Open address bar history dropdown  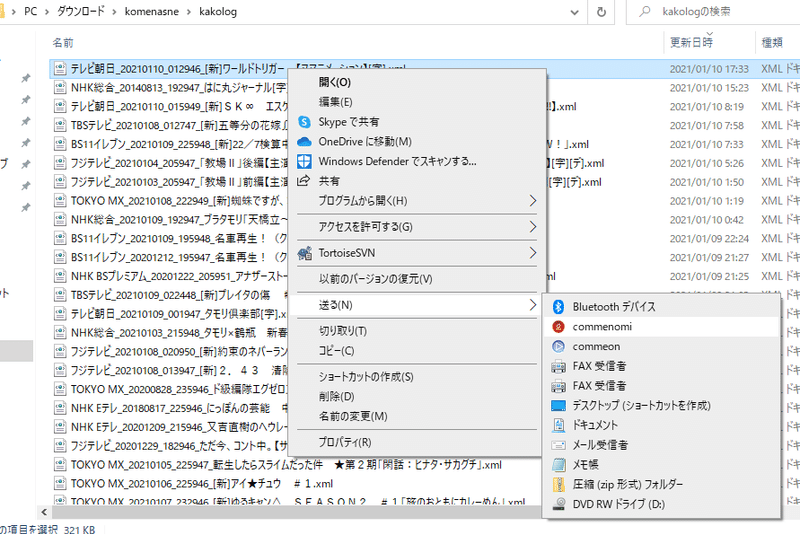(575, 12)
